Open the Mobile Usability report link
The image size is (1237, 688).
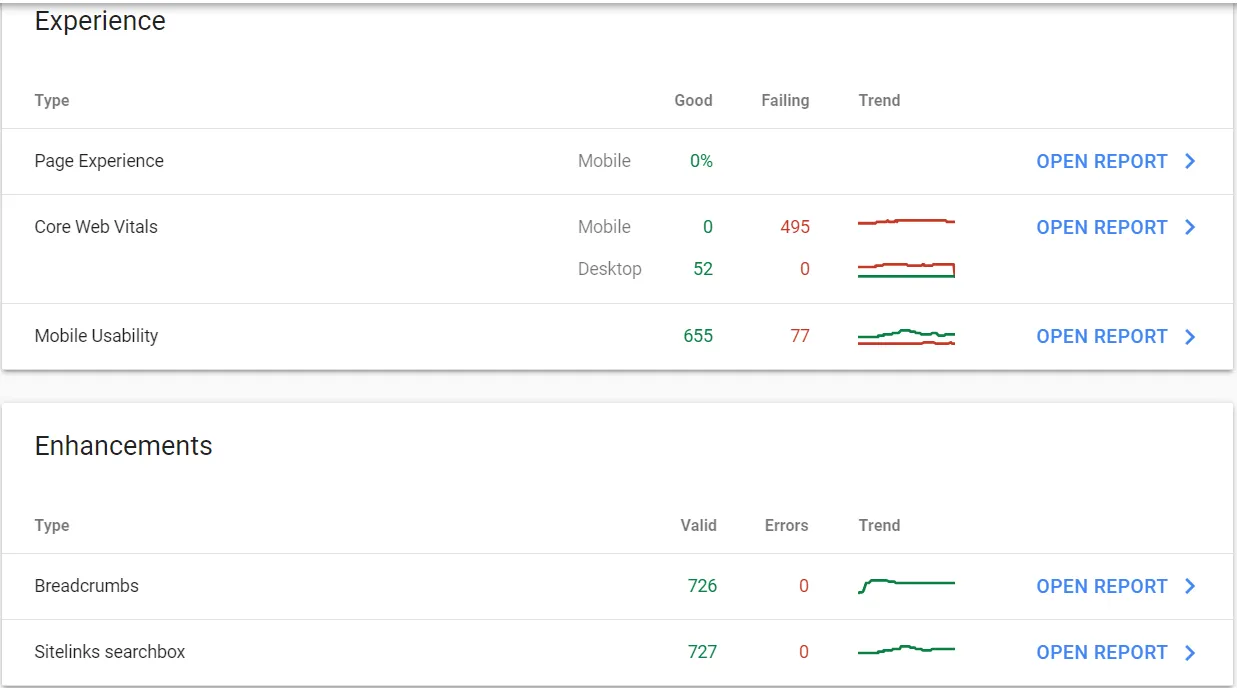tap(1101, 337)
